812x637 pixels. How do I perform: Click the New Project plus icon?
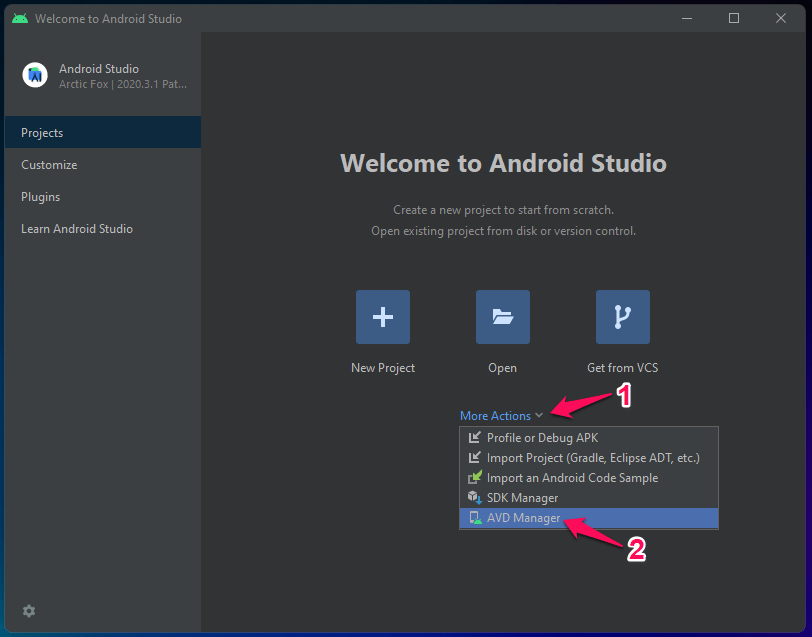(x=383, y=317)
